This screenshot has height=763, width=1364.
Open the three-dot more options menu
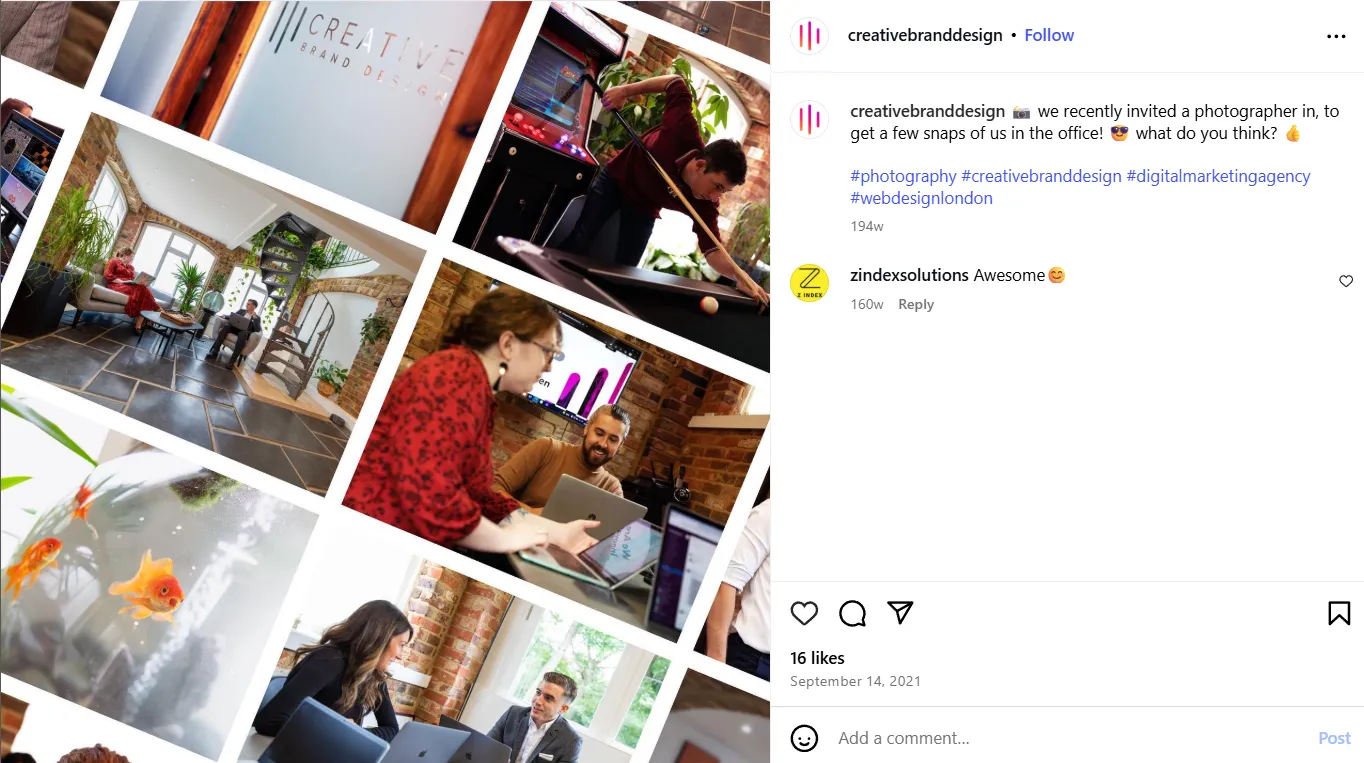pyautogui.click(x=1336, y=36)
